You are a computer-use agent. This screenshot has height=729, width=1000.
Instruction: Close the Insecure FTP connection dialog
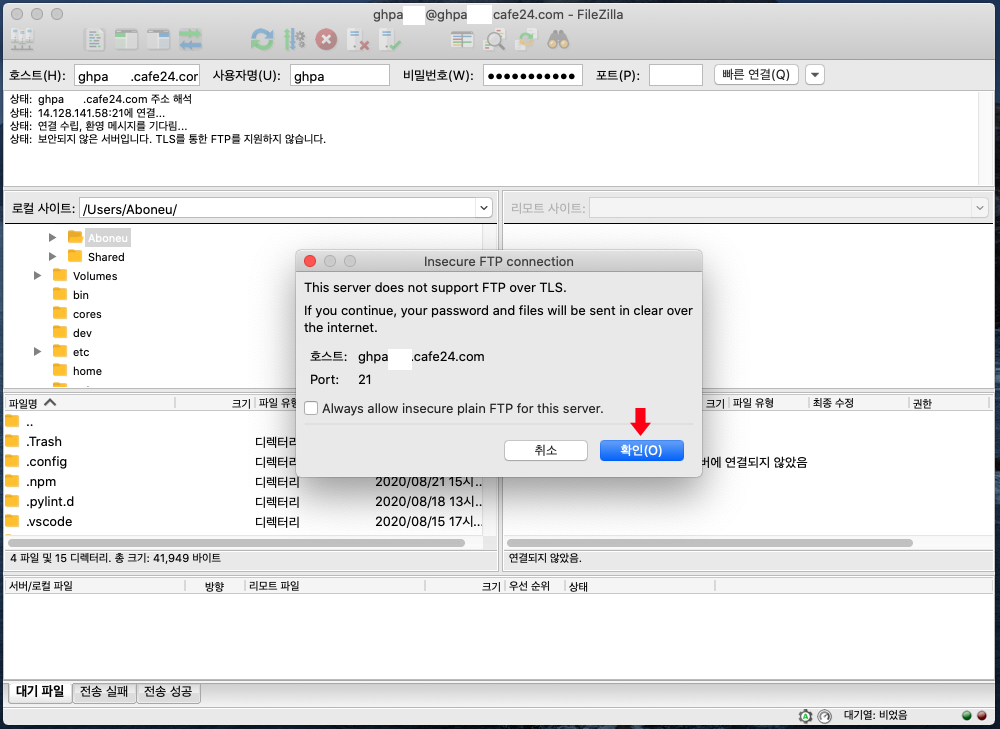(x=310, y=261)
